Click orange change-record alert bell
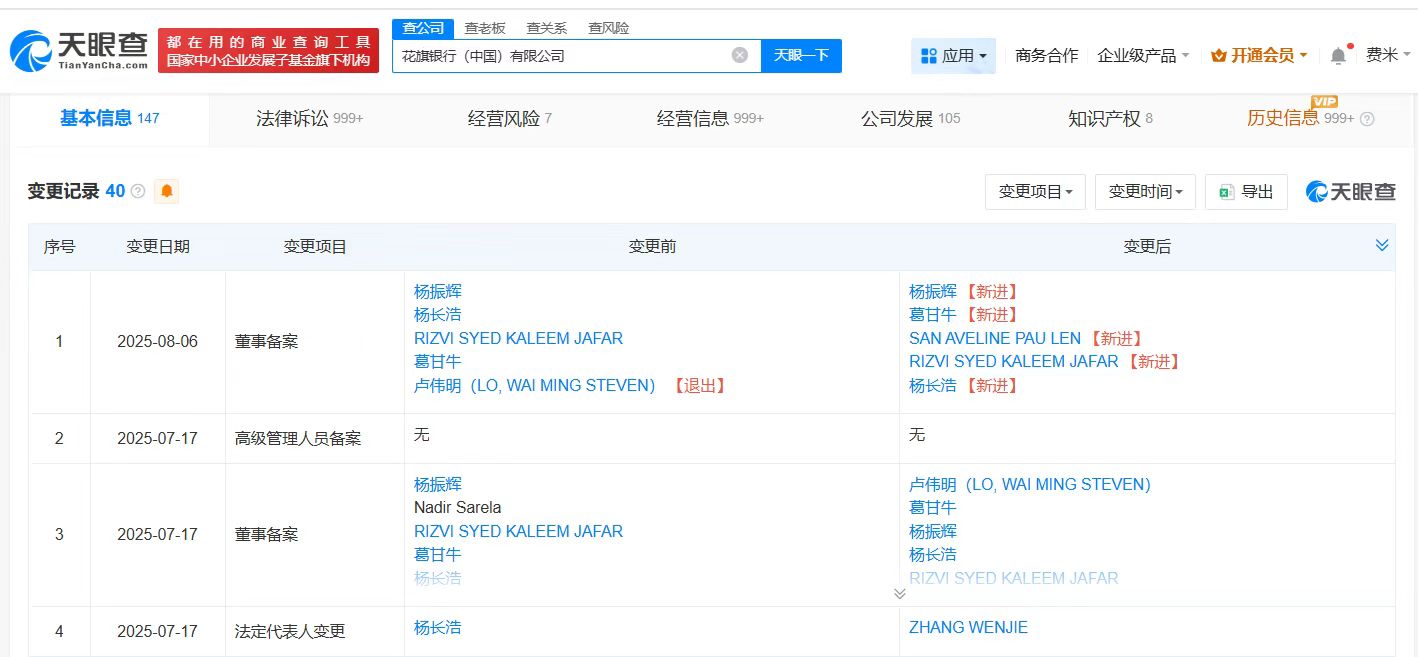Screen dimensions: 1418x657 click(x=167, y=191)
